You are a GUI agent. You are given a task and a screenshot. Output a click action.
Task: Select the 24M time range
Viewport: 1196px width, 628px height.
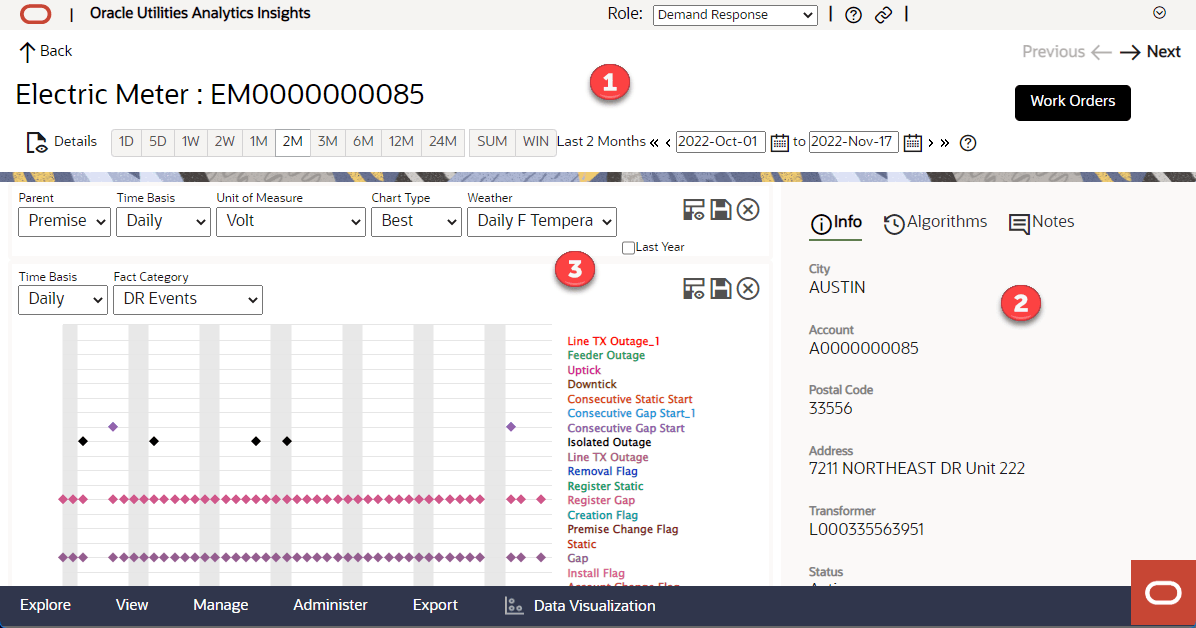tap(442, 142)
